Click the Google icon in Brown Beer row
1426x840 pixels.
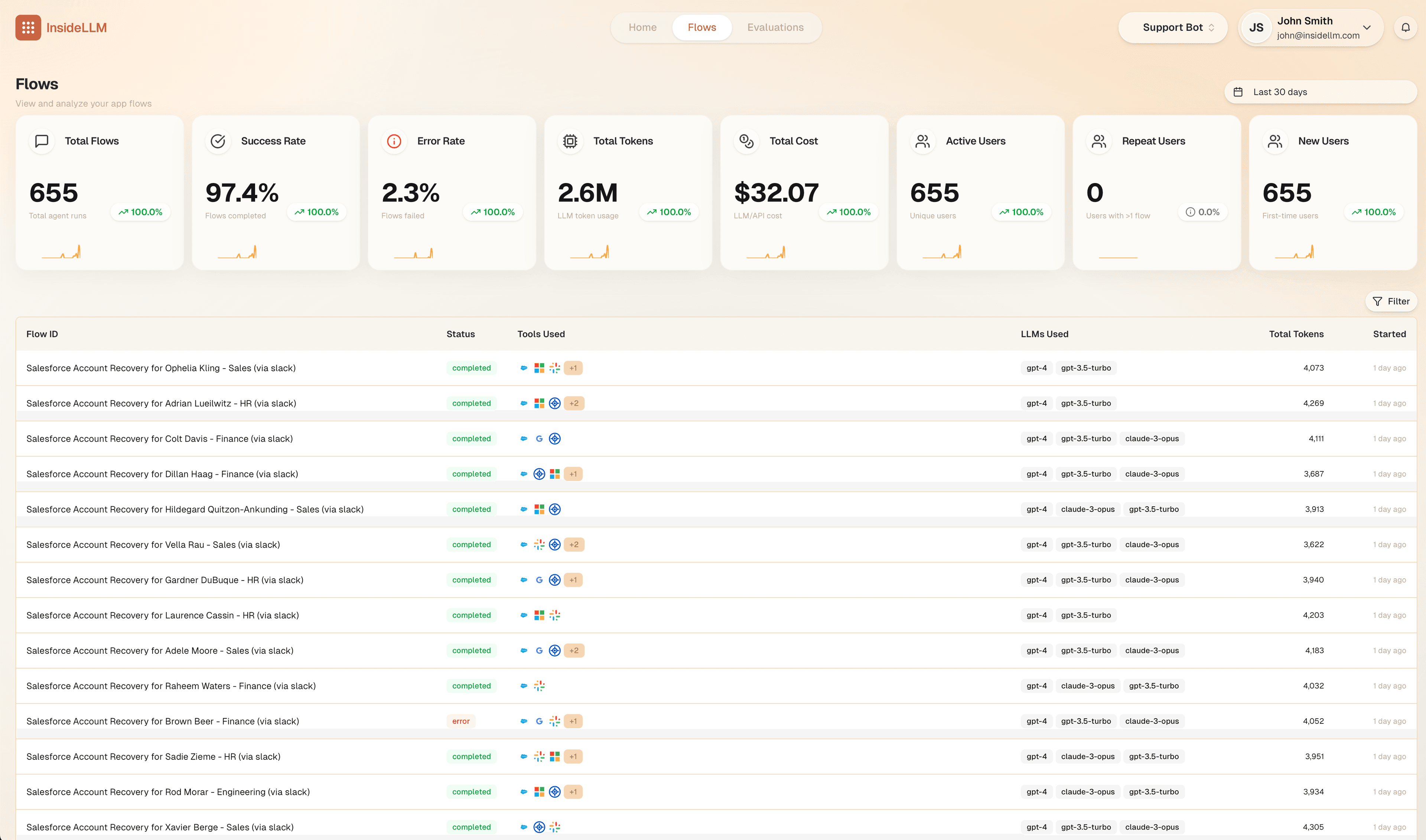coord(539,721)
